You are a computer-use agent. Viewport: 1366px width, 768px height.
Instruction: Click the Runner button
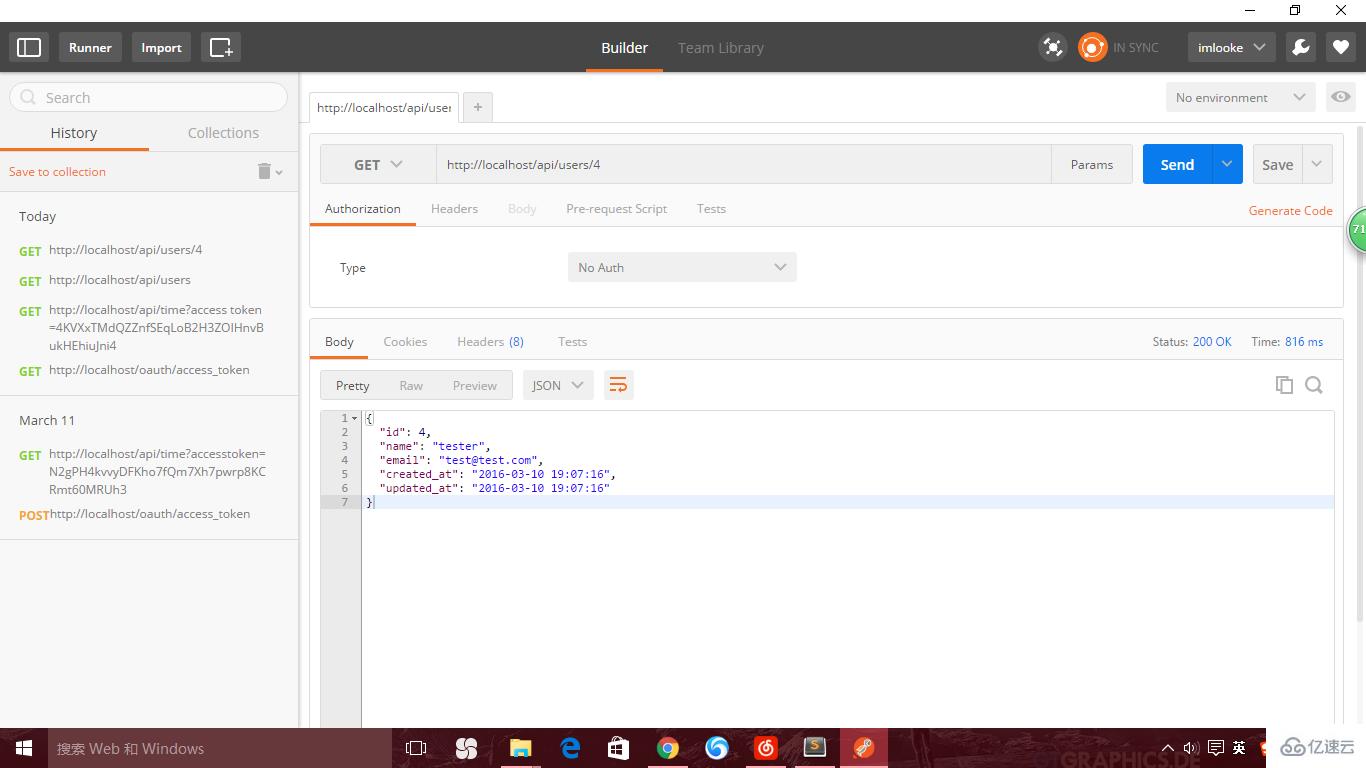pyautogui.click(x=90, y=47)
